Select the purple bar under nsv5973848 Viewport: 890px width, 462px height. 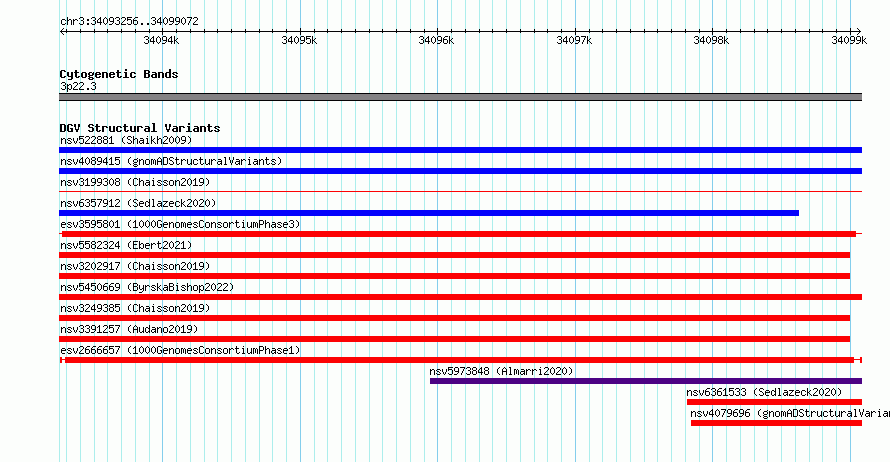(646, 381)
